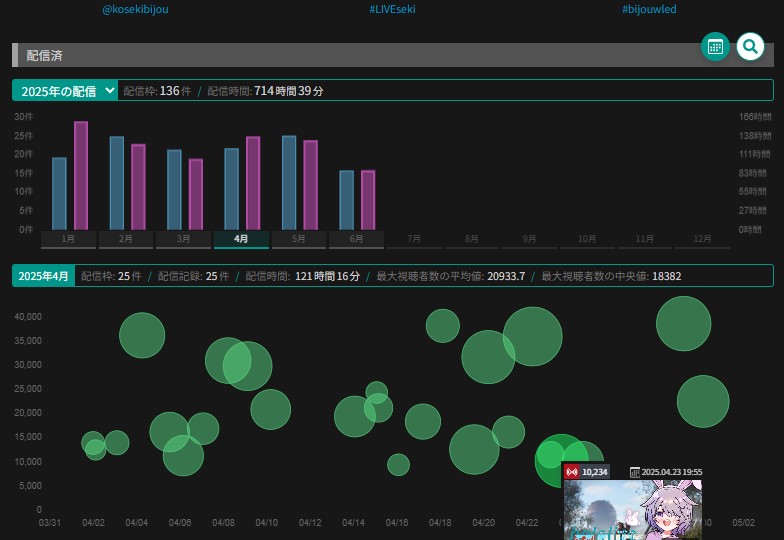
Task: Click the magnifier search icon
Action: point(750,47)
